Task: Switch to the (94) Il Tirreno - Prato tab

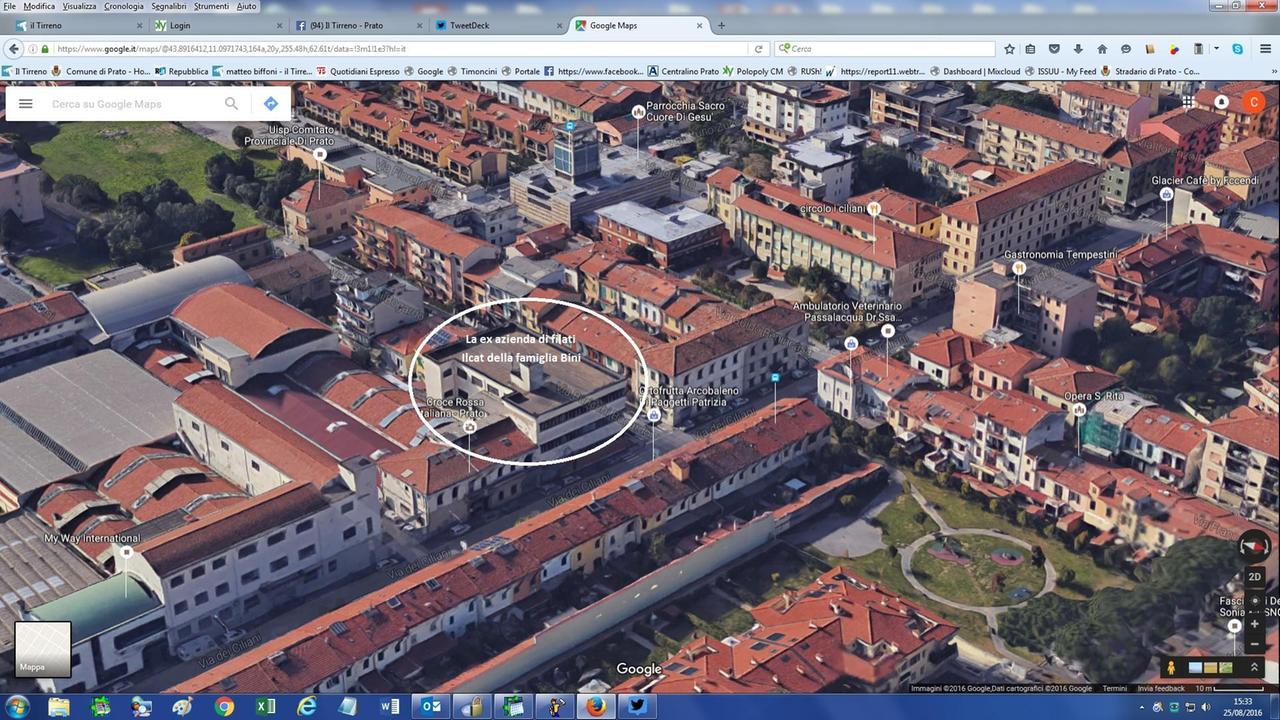Action: tap(358, 25)
